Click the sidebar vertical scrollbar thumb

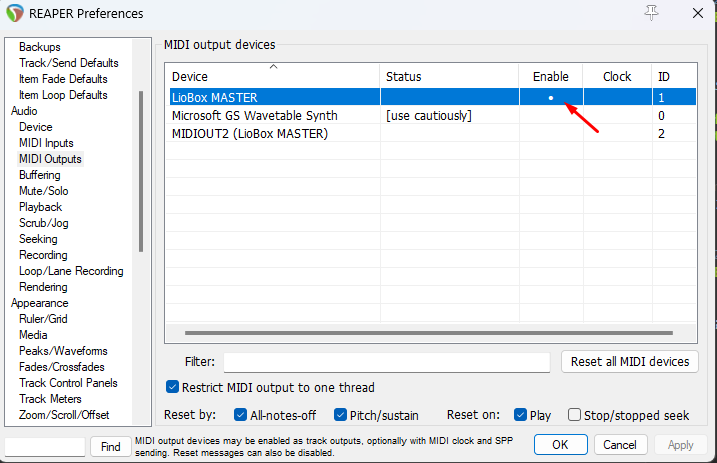pyautogui.click(x=141, y=171)
